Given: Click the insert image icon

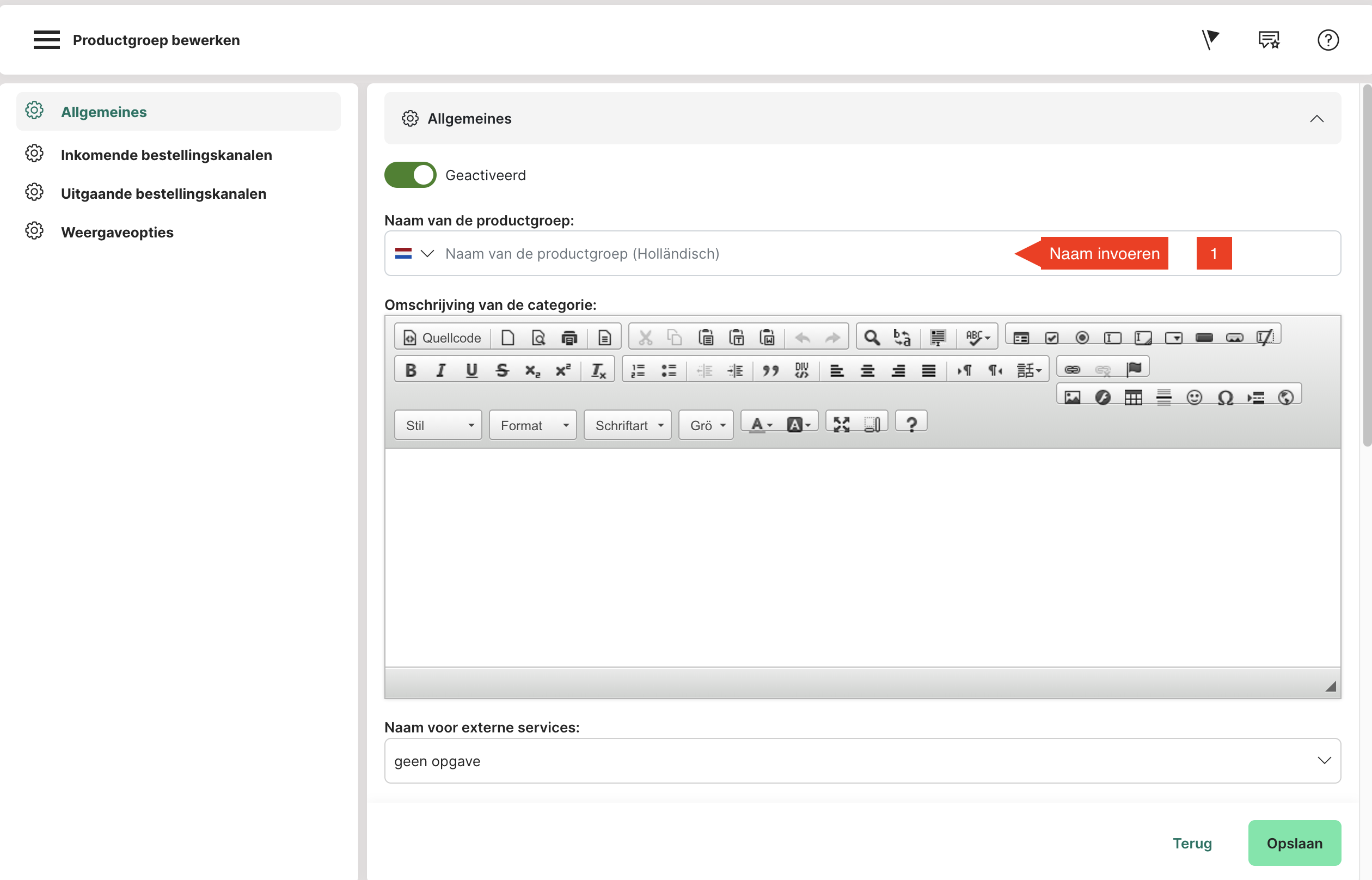Looking at the screenshot, I should tap(1072, 397).
